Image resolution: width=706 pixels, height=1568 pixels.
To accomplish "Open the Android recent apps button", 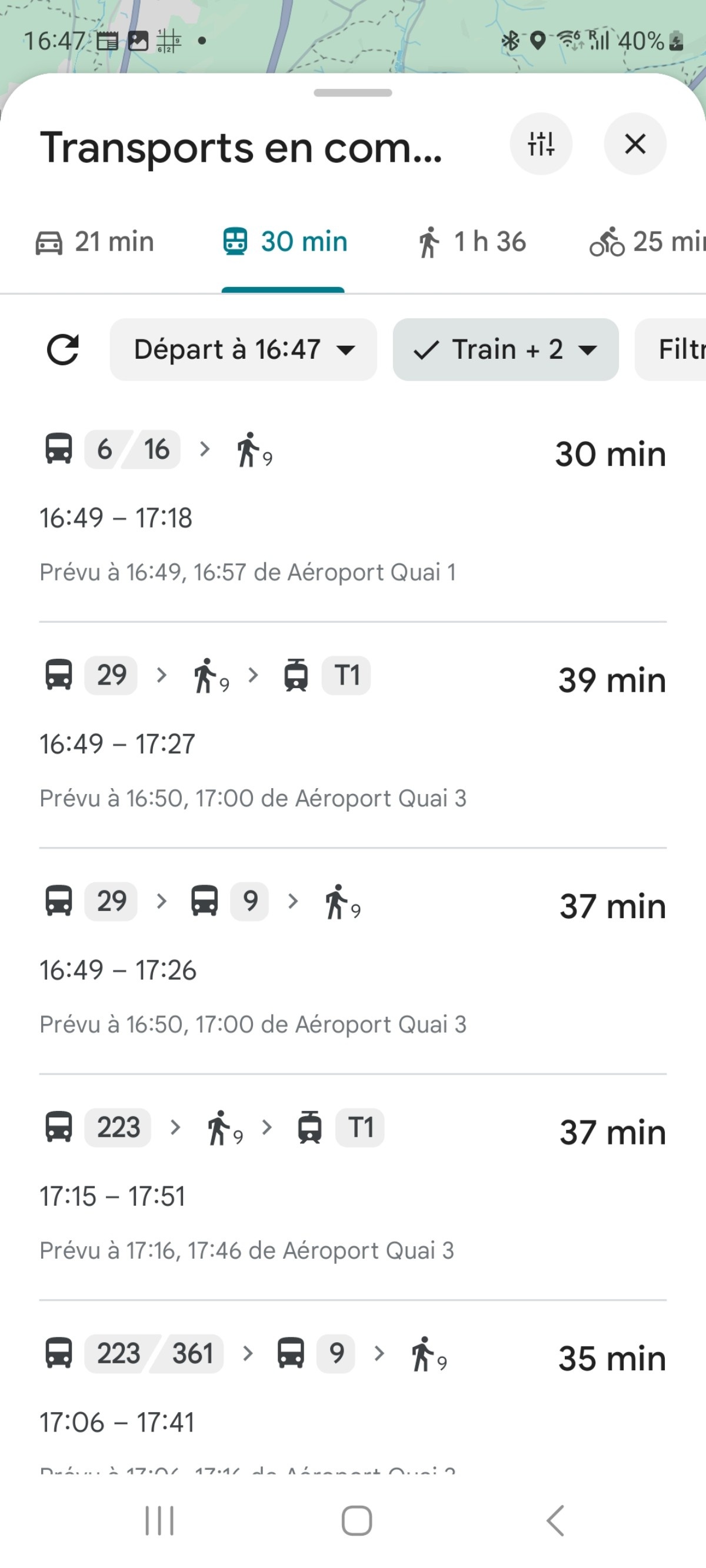I will click(159, 1520).
